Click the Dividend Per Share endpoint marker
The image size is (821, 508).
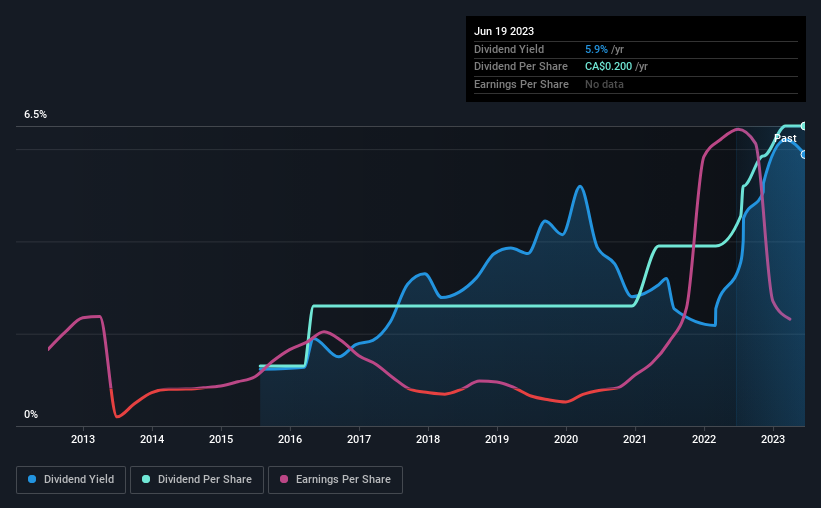(804, 126)
